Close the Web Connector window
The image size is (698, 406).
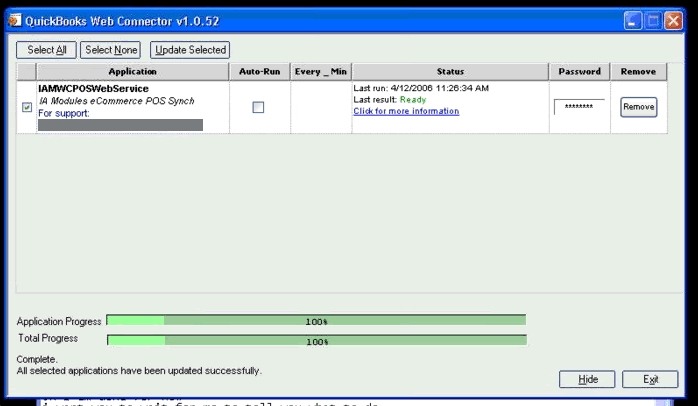tap(674, 21)
